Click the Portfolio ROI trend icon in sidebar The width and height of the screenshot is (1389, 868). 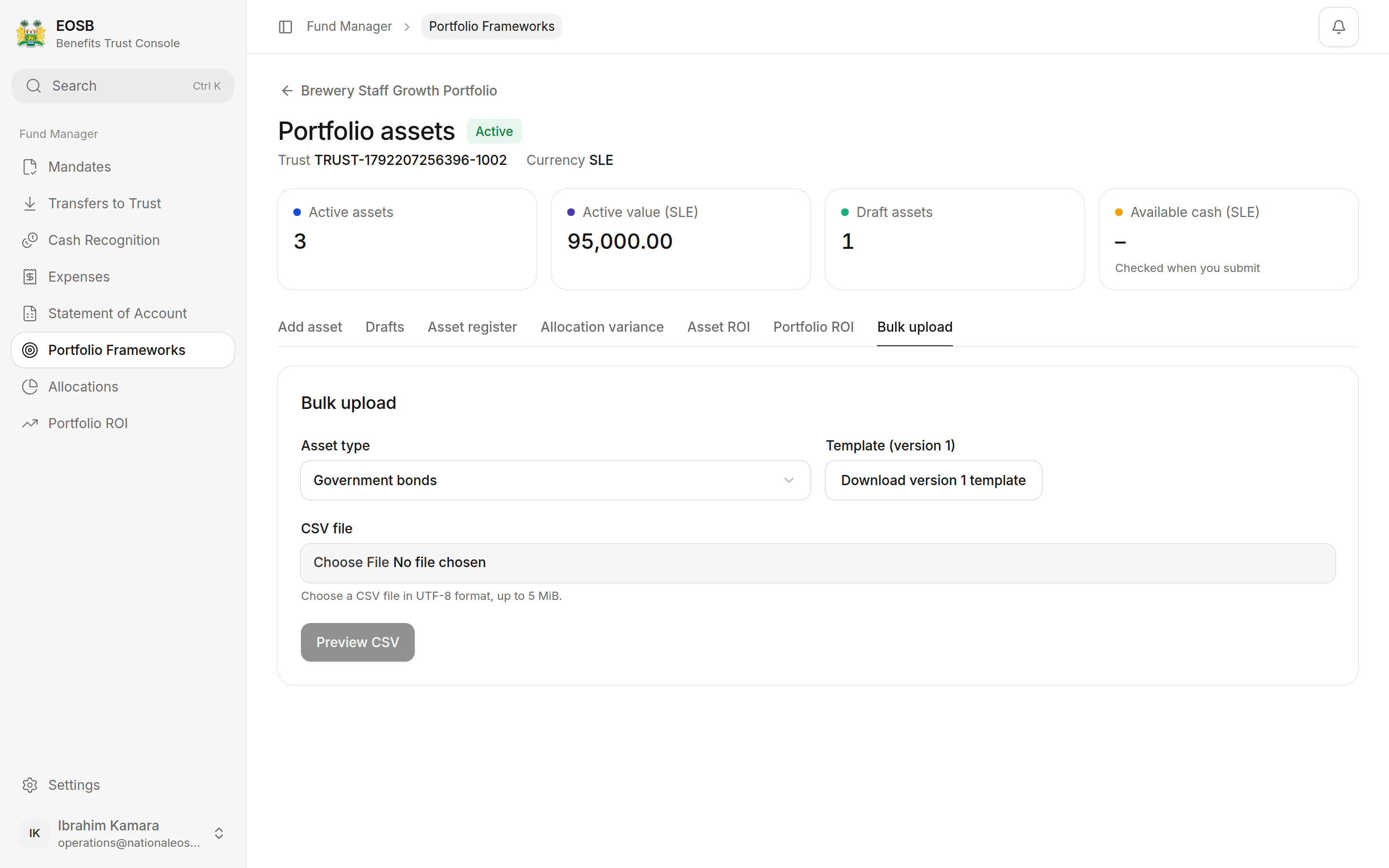point(30,423)
